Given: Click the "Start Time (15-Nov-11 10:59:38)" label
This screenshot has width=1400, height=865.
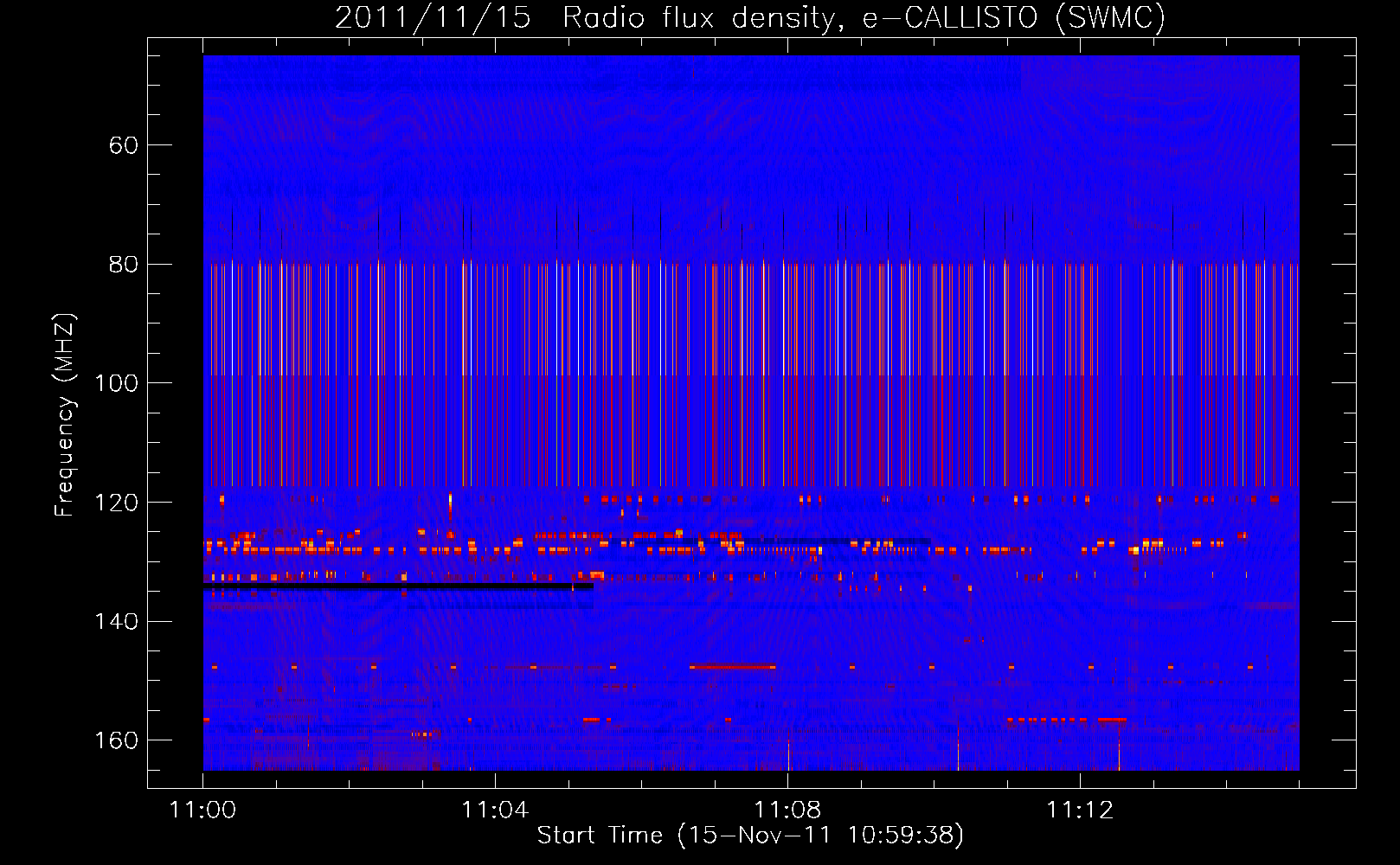Looking at the screenshot, I should coord(750,836).
